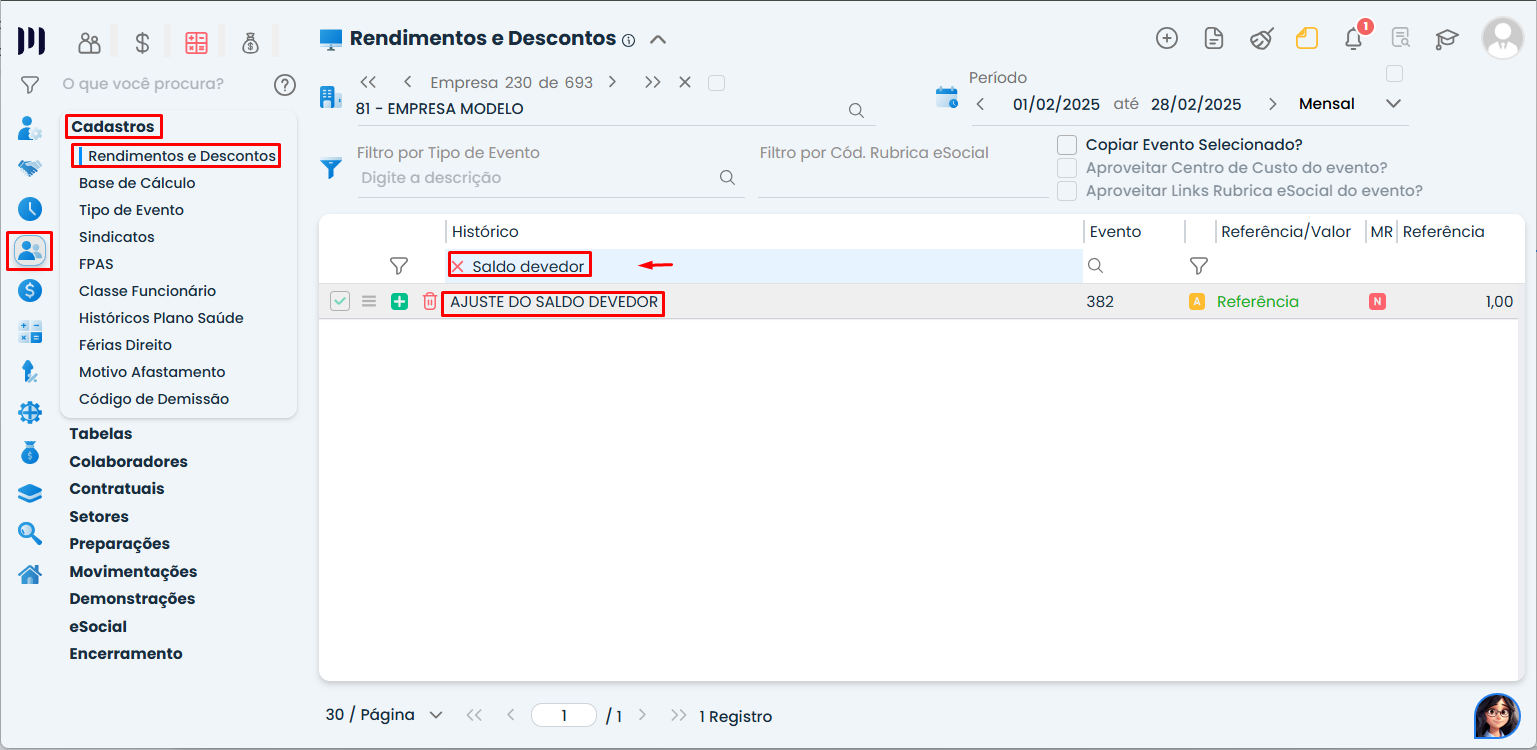This screenshot has height=750, width=1537.
Task: Click the help question mark icon
Action: 285,85
